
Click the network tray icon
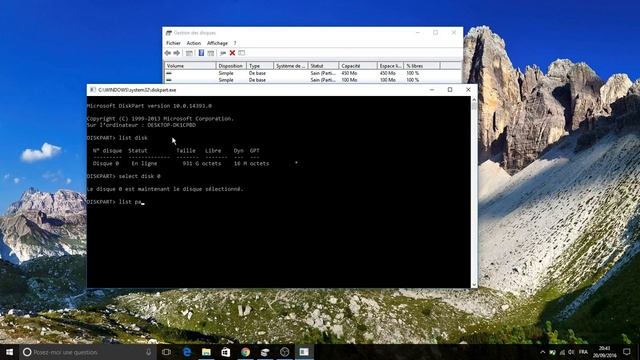pyautogui.click(x=562, y=352)
